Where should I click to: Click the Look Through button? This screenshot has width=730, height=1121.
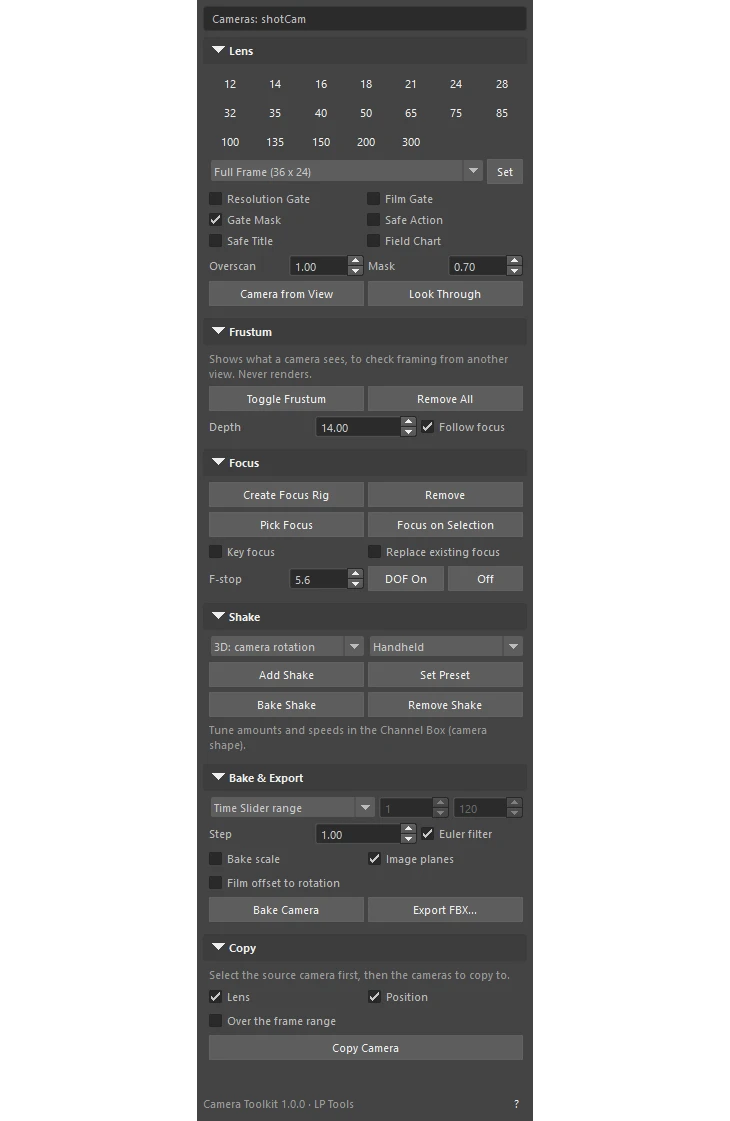(x=445, y=294)
